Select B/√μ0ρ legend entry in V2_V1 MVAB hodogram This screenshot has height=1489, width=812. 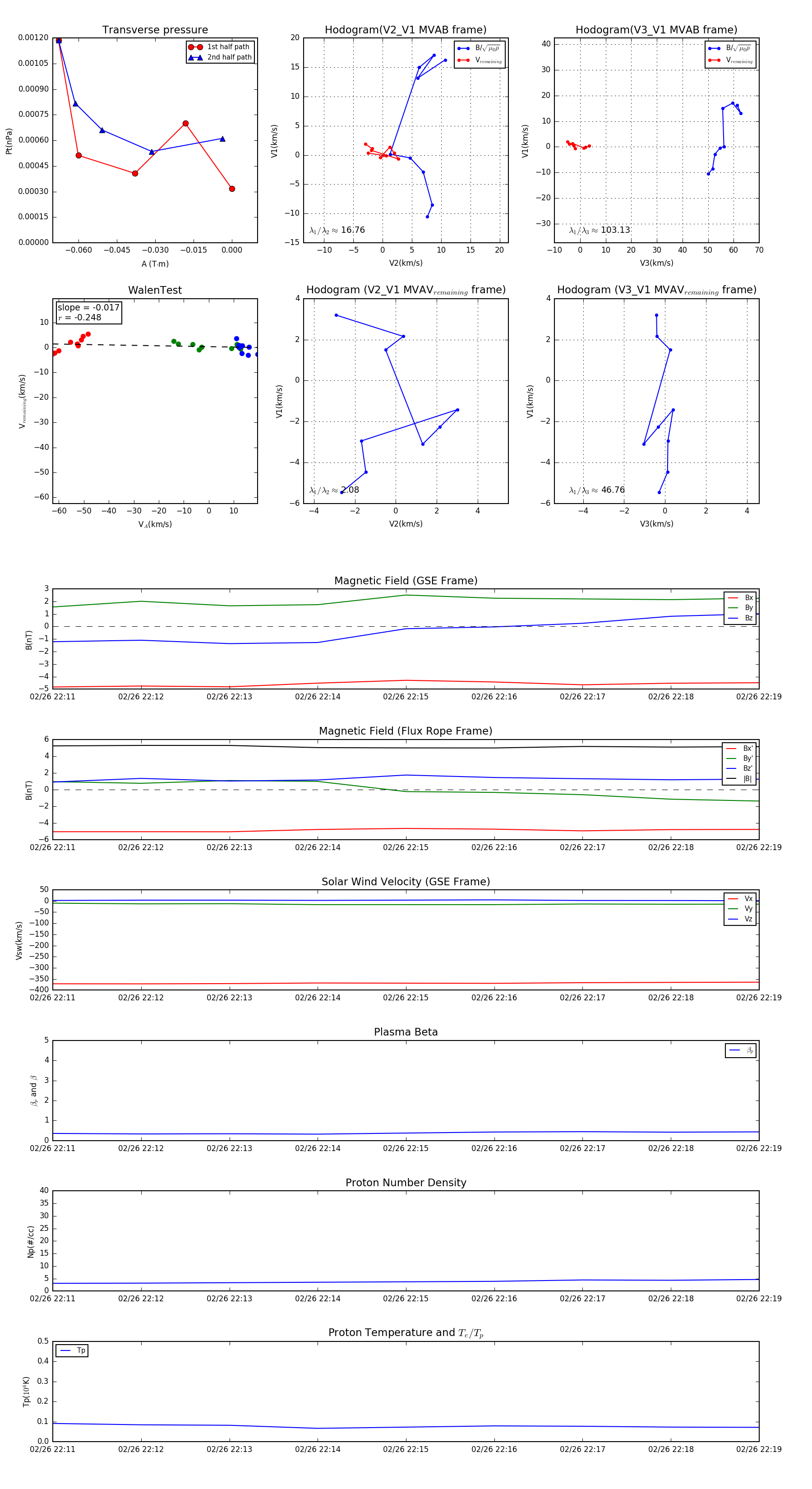point(479,49)
